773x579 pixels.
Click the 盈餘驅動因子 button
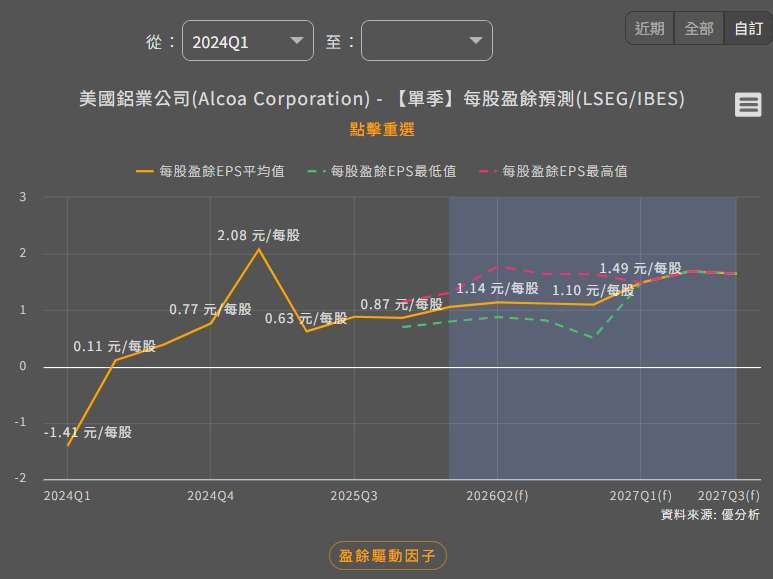pos(387,555)
